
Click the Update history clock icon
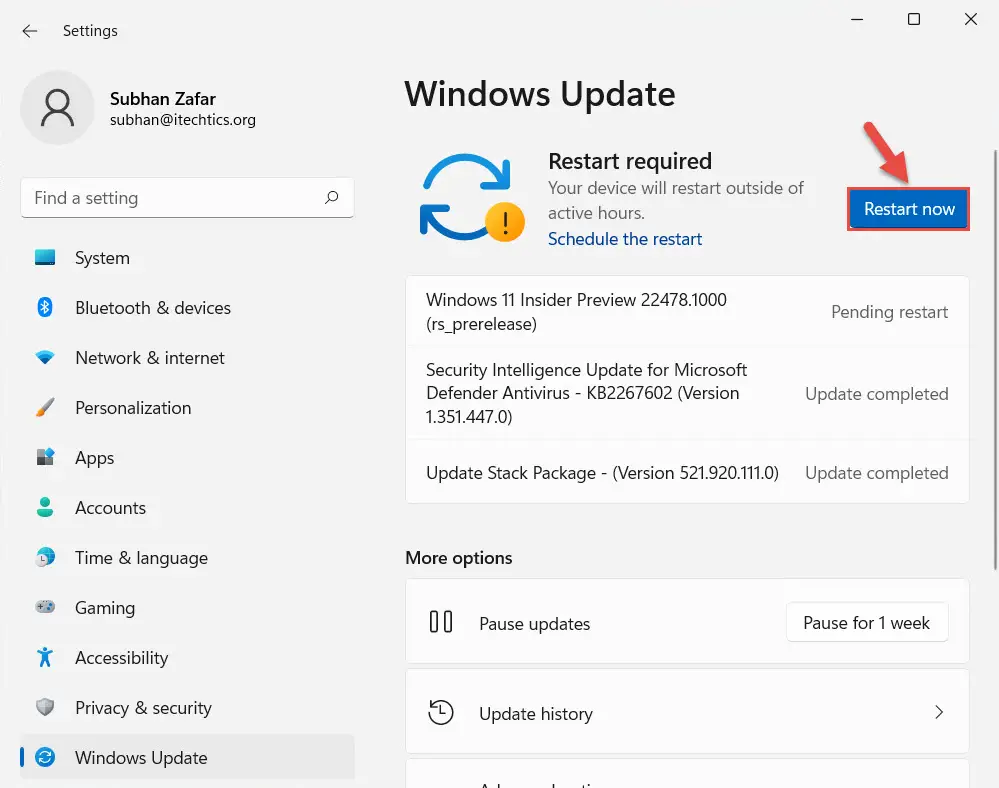tap(441, 712)
